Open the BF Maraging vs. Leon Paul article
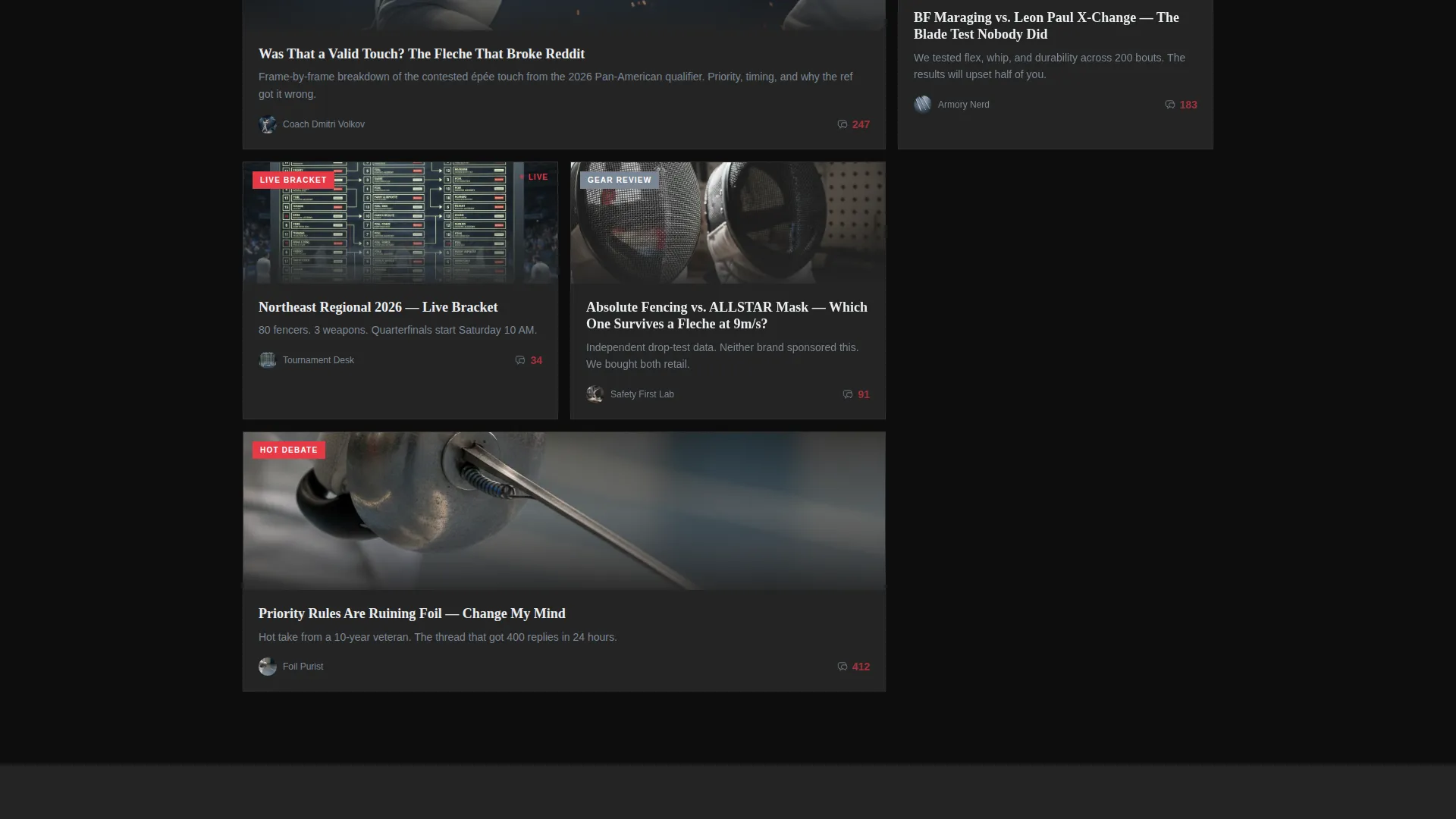1456x819 pixels. click(1046, 26)
